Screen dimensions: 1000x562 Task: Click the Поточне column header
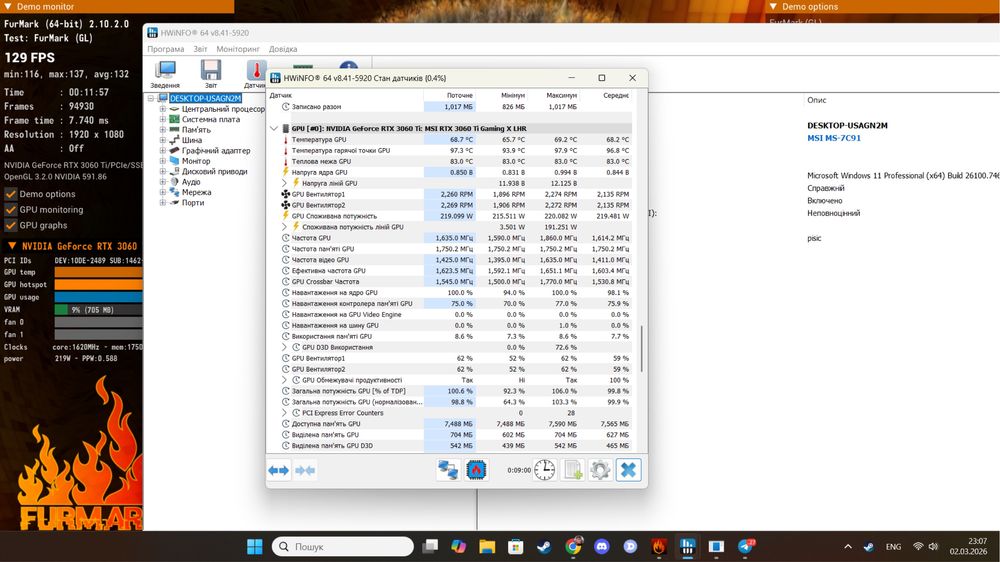[450, 95]
